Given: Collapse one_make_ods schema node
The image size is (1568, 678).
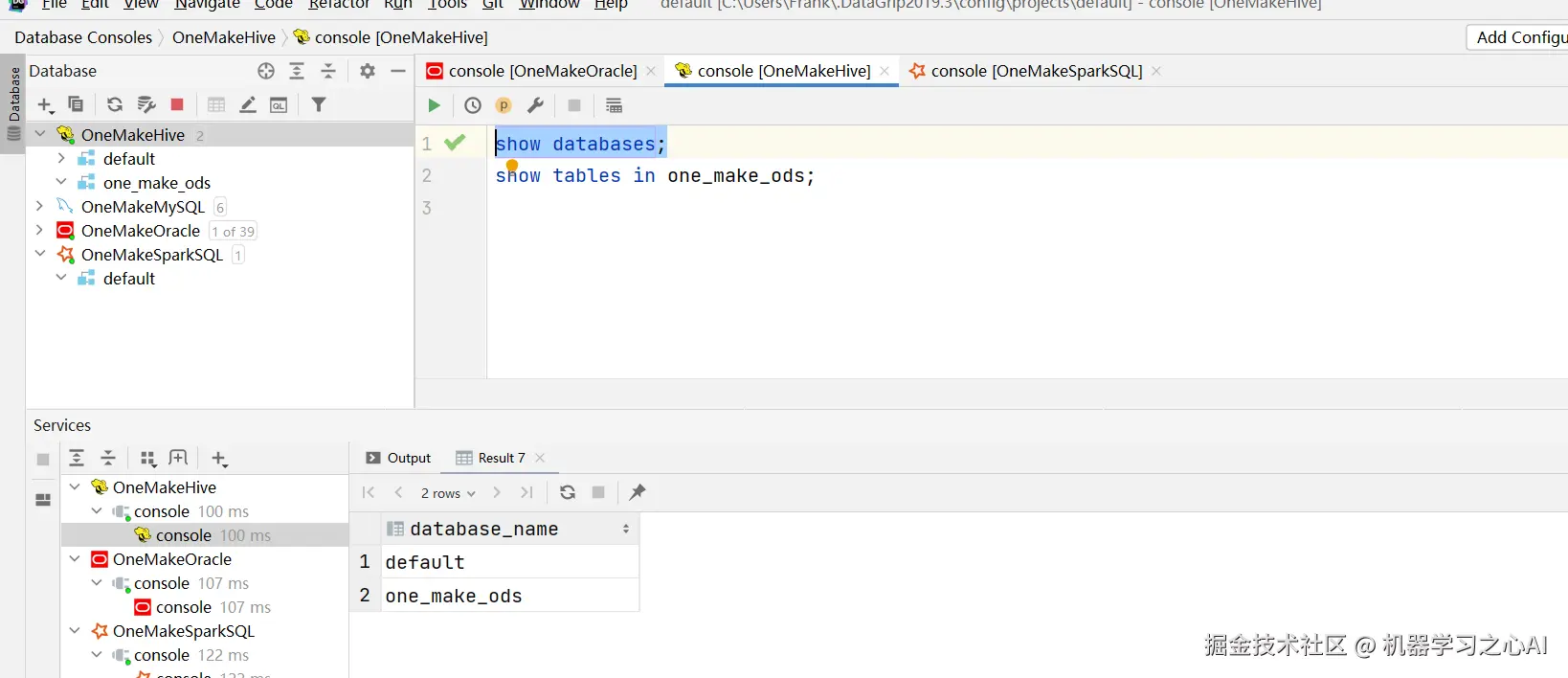Looking at the screenshot, I should [62, 182].
